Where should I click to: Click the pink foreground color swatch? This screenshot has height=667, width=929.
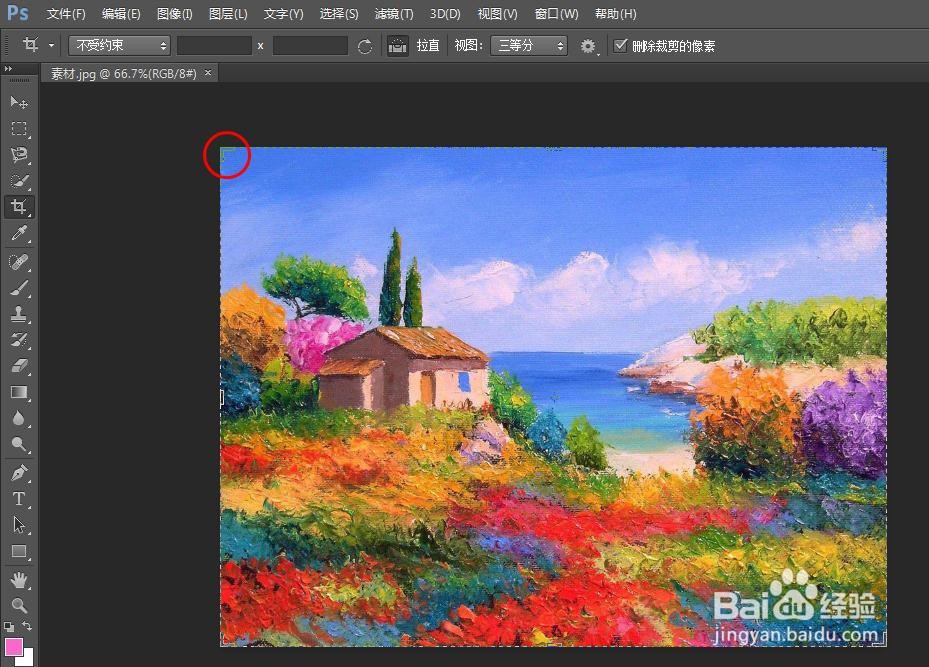[x=12, y=646]
